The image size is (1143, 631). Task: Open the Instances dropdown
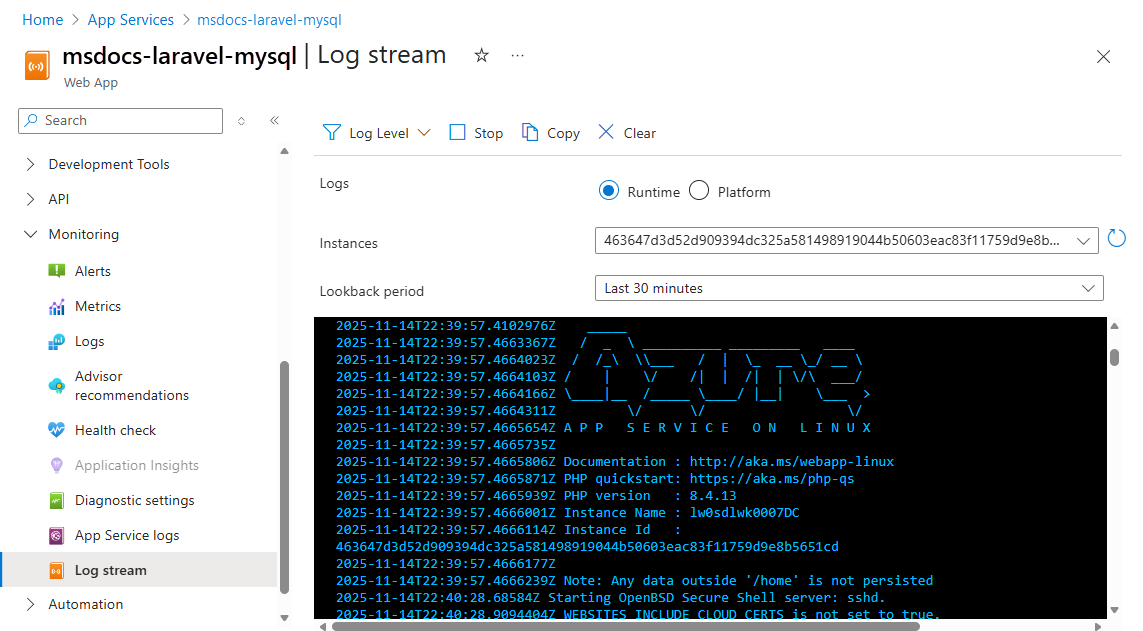pyautogui.click(x=846, y=240)
